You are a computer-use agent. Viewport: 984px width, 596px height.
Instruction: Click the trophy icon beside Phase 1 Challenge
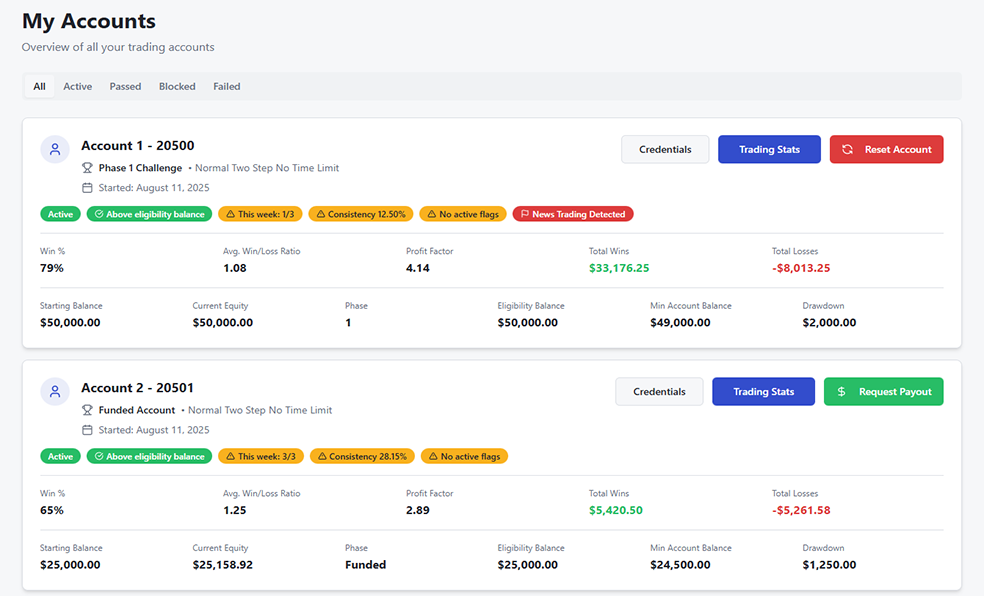coord(88,168)
